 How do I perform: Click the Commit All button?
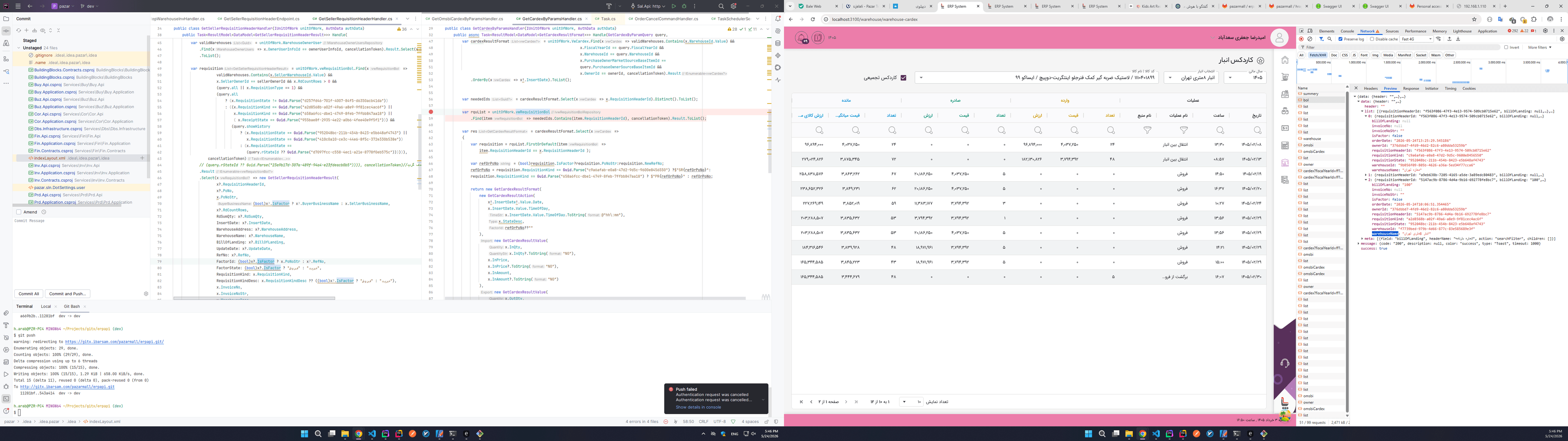tap(29, 294)
